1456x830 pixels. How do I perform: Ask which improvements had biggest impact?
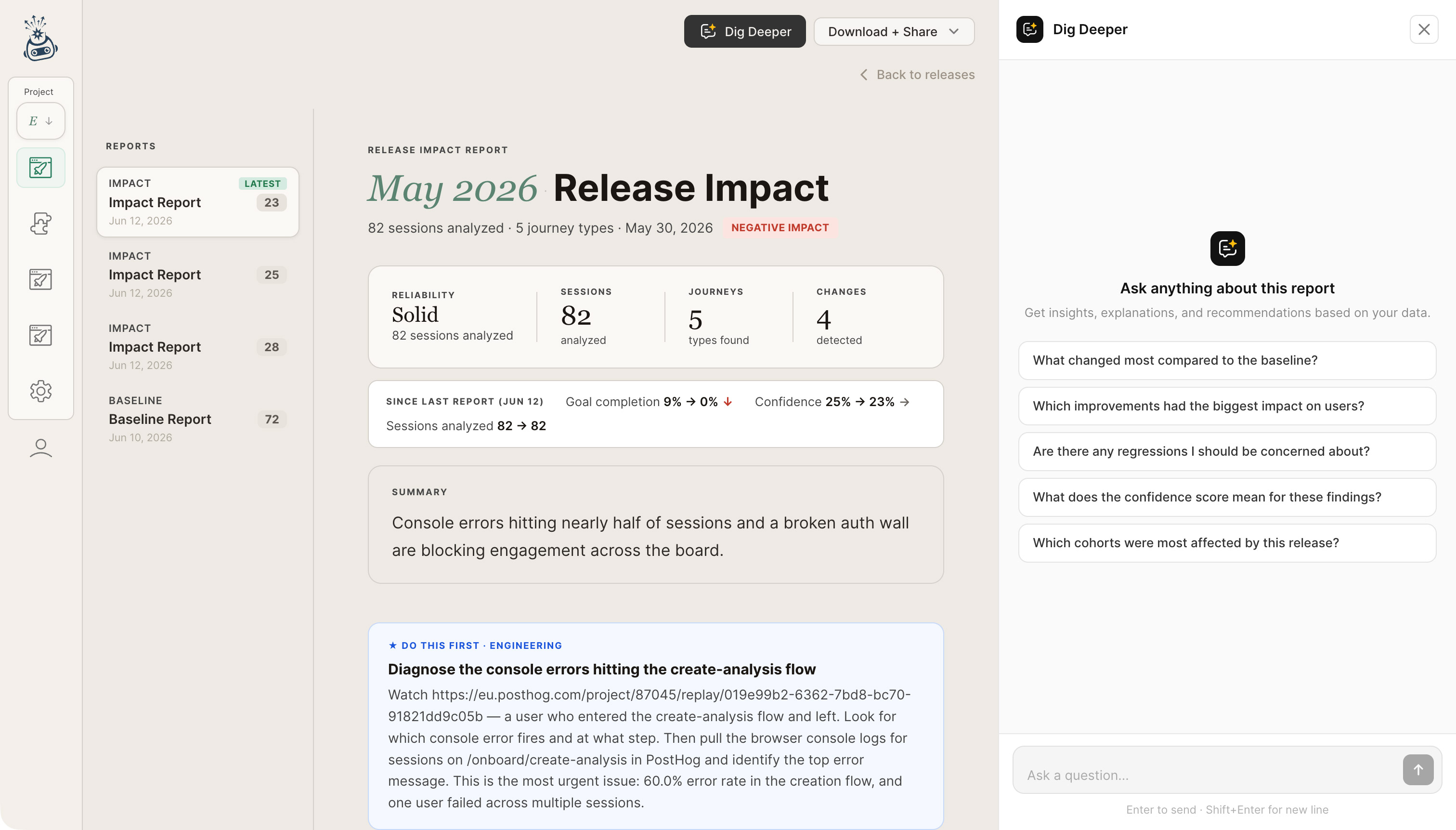[x=1227, y=406]
